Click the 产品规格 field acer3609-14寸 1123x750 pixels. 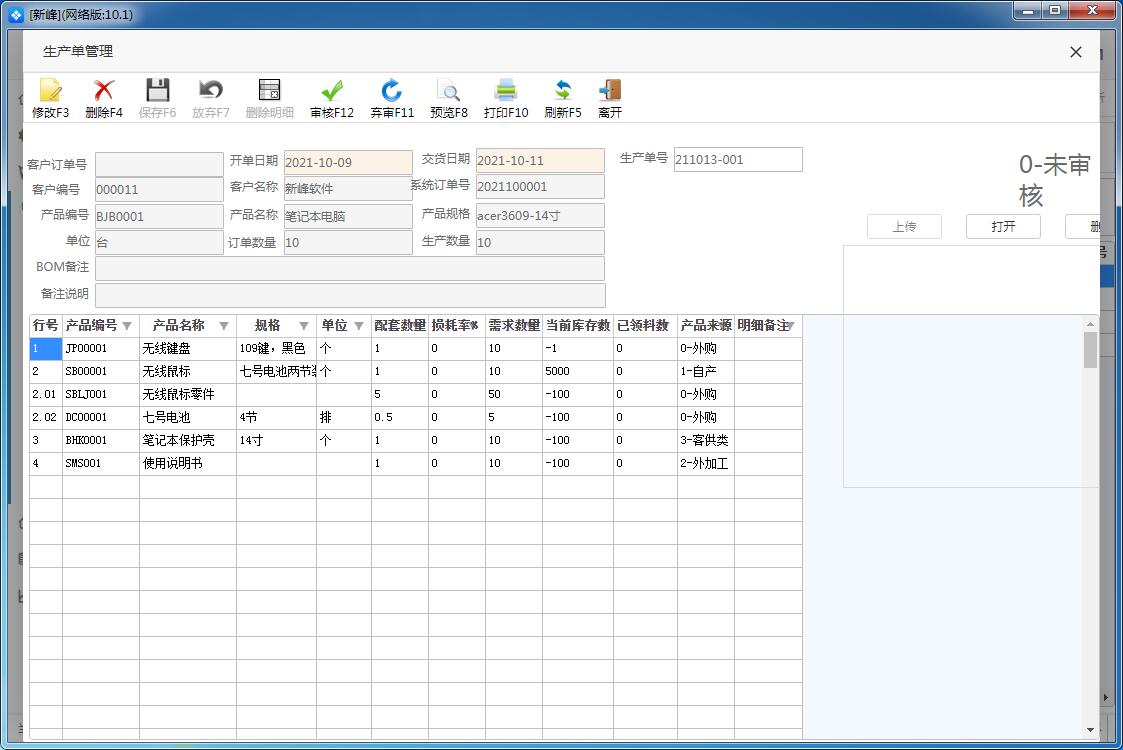540,216
